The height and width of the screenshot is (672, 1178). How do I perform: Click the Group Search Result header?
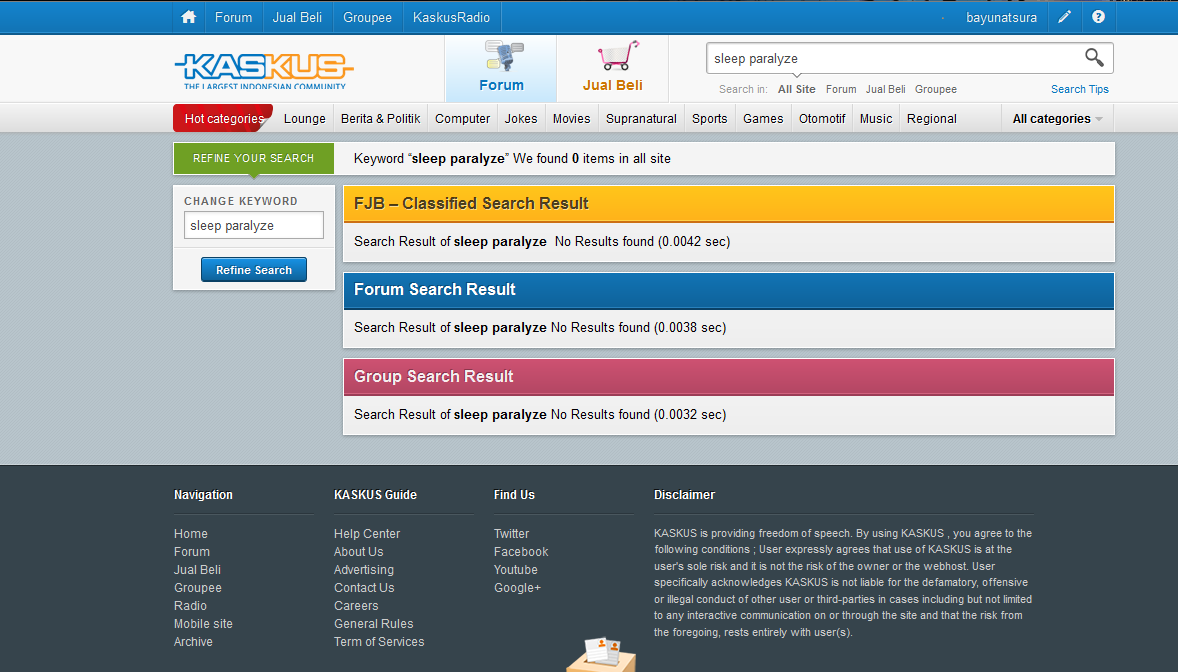pyautogui.click(x=729, y=377)
